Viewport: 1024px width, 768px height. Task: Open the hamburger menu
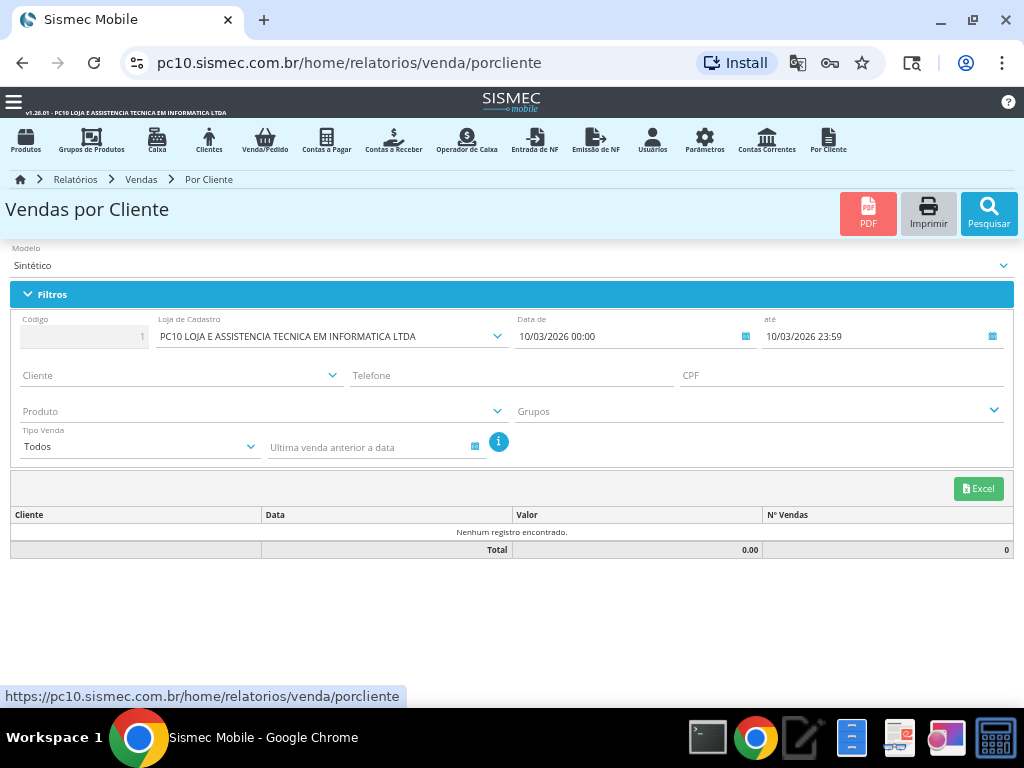[x=13, y=102]
